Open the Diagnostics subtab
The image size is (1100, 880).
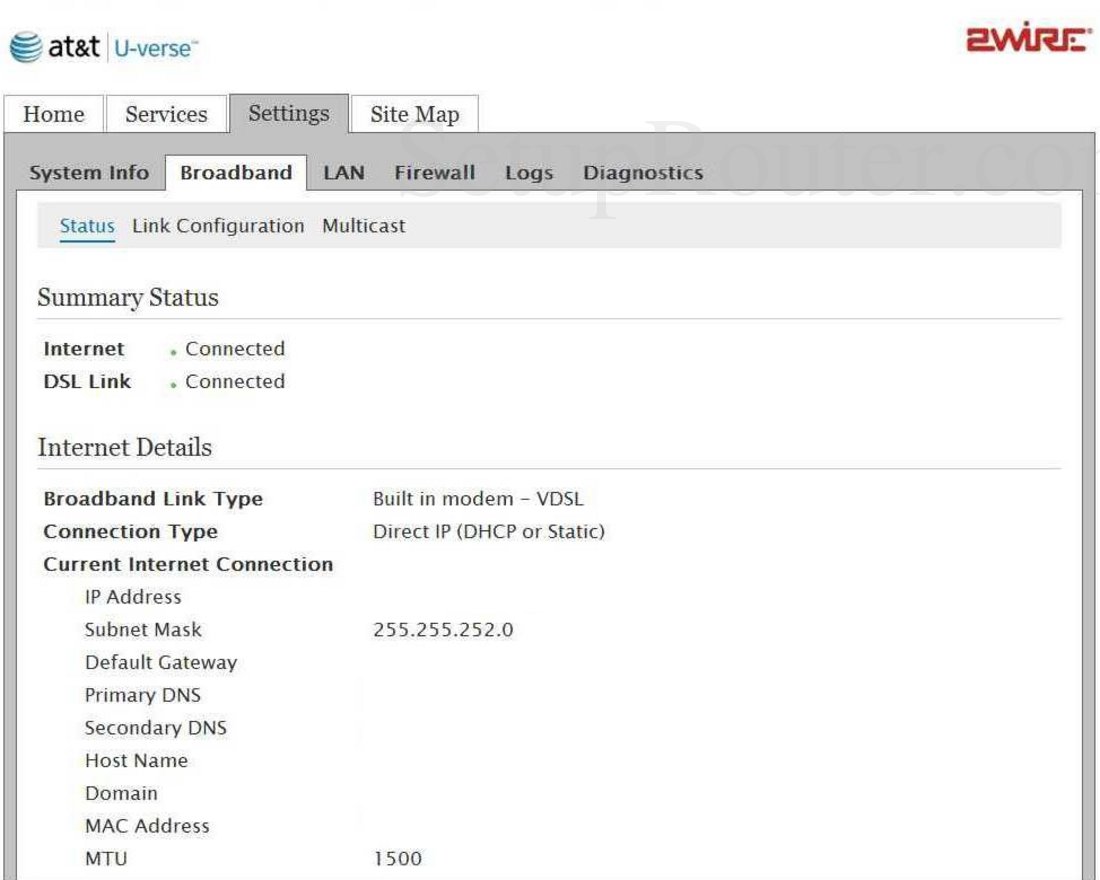644,172
